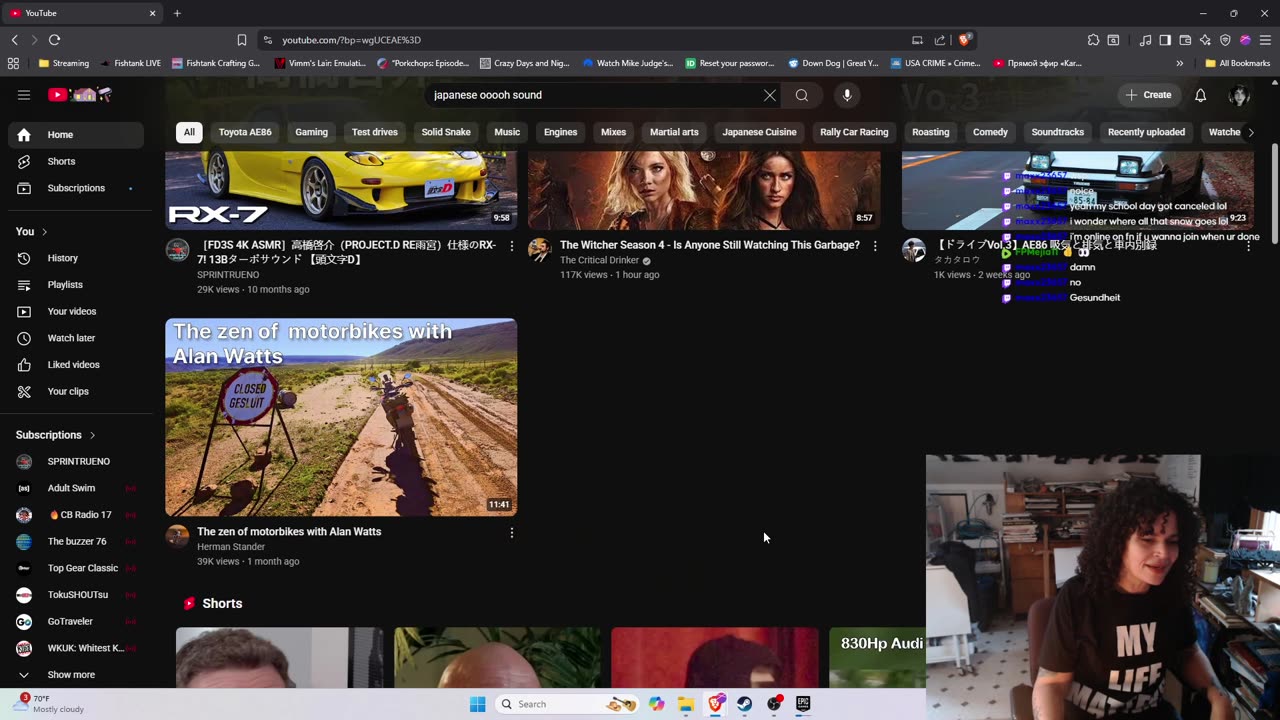
Task: Open Liked videos
Action: tap(76, 365)
